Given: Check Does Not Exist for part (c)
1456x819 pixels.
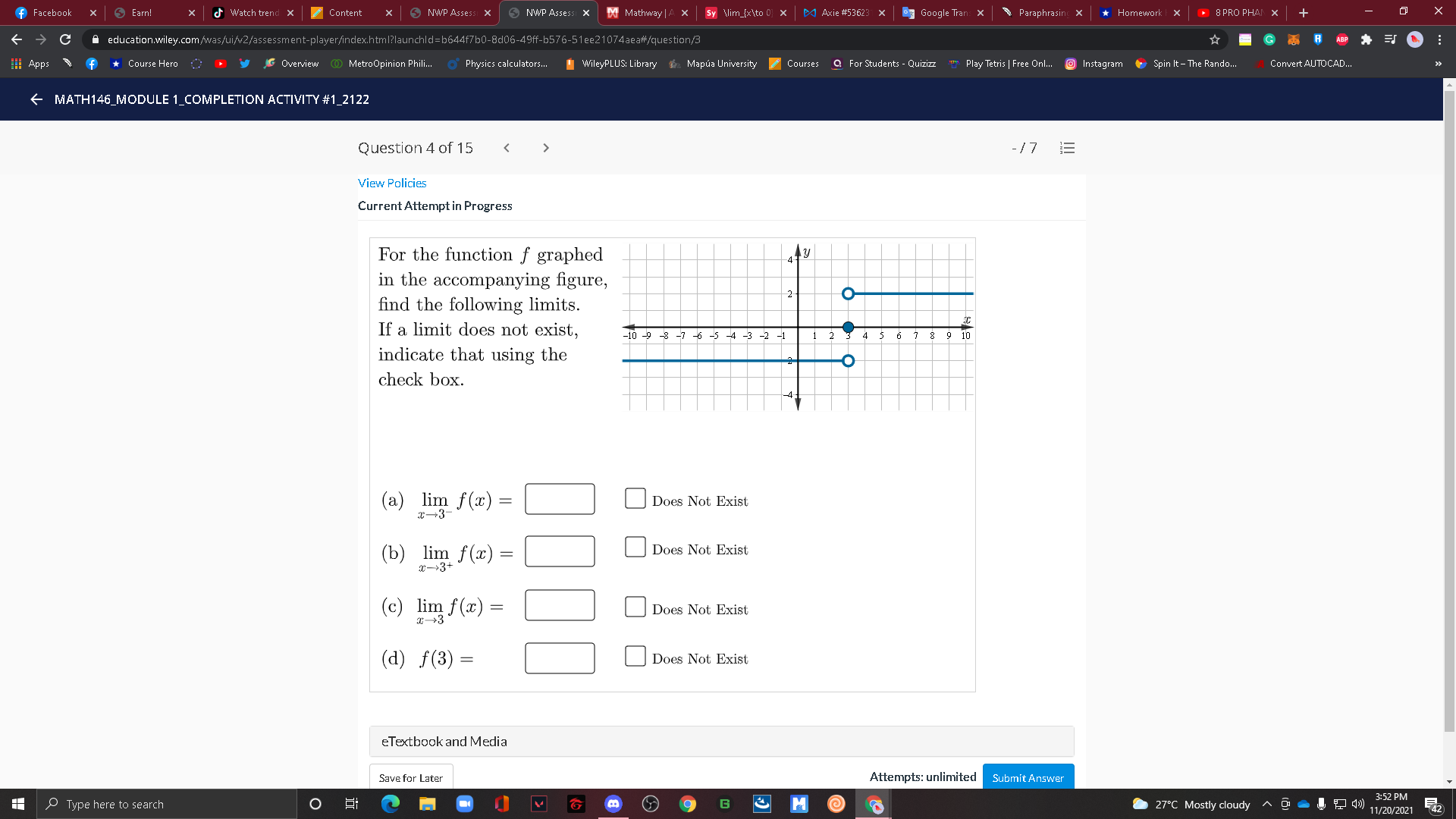Looking at the screenshot, I should (x=635, y=607).
